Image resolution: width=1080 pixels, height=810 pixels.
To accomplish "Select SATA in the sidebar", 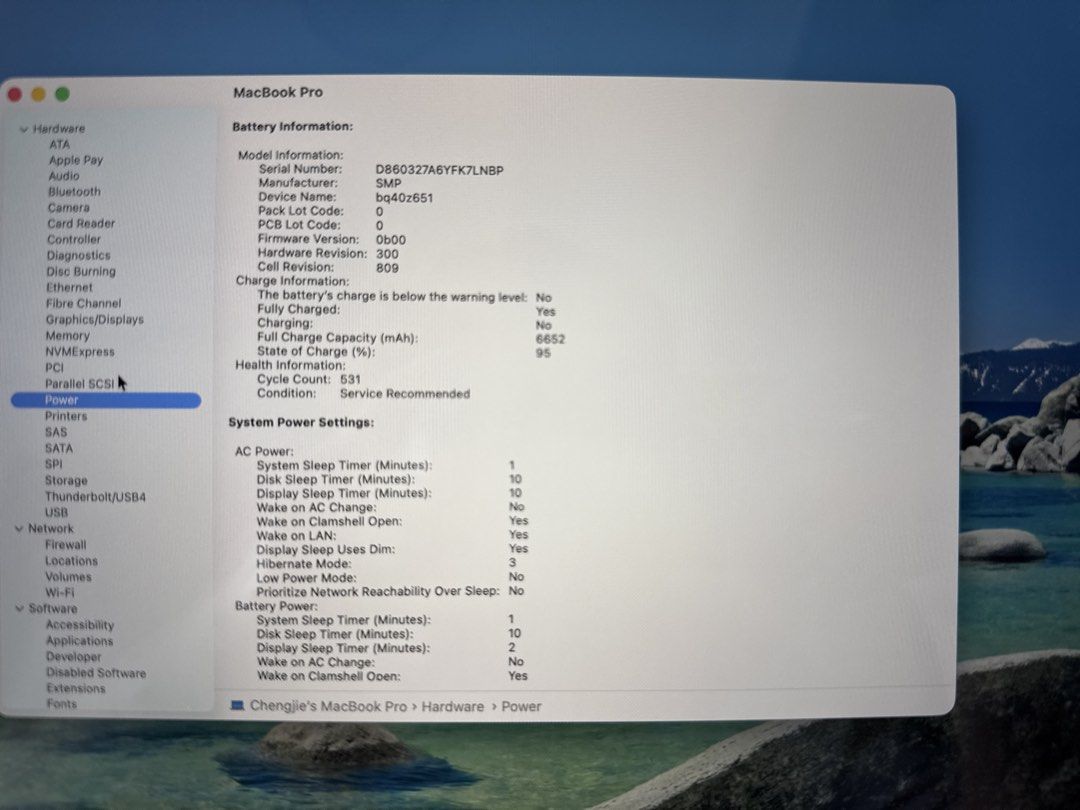I will [59, 448].
